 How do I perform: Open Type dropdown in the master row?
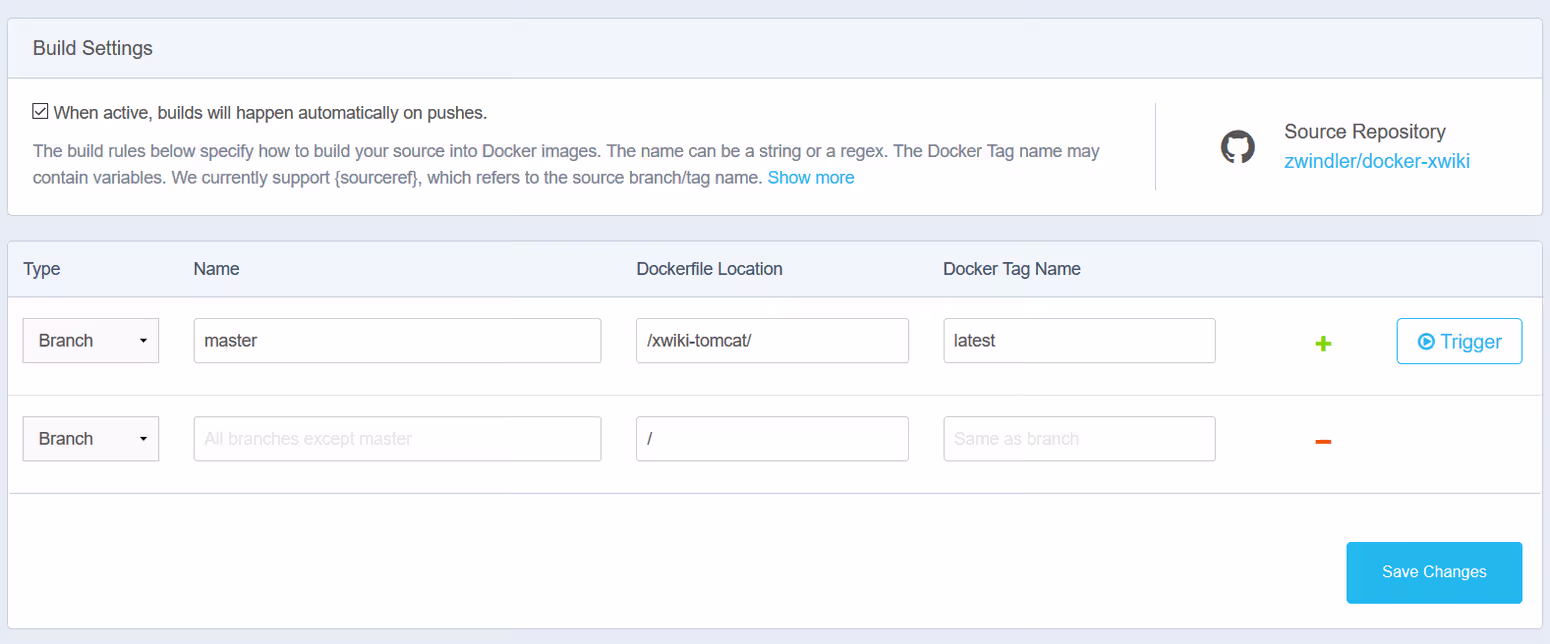[x=91, y=341]
